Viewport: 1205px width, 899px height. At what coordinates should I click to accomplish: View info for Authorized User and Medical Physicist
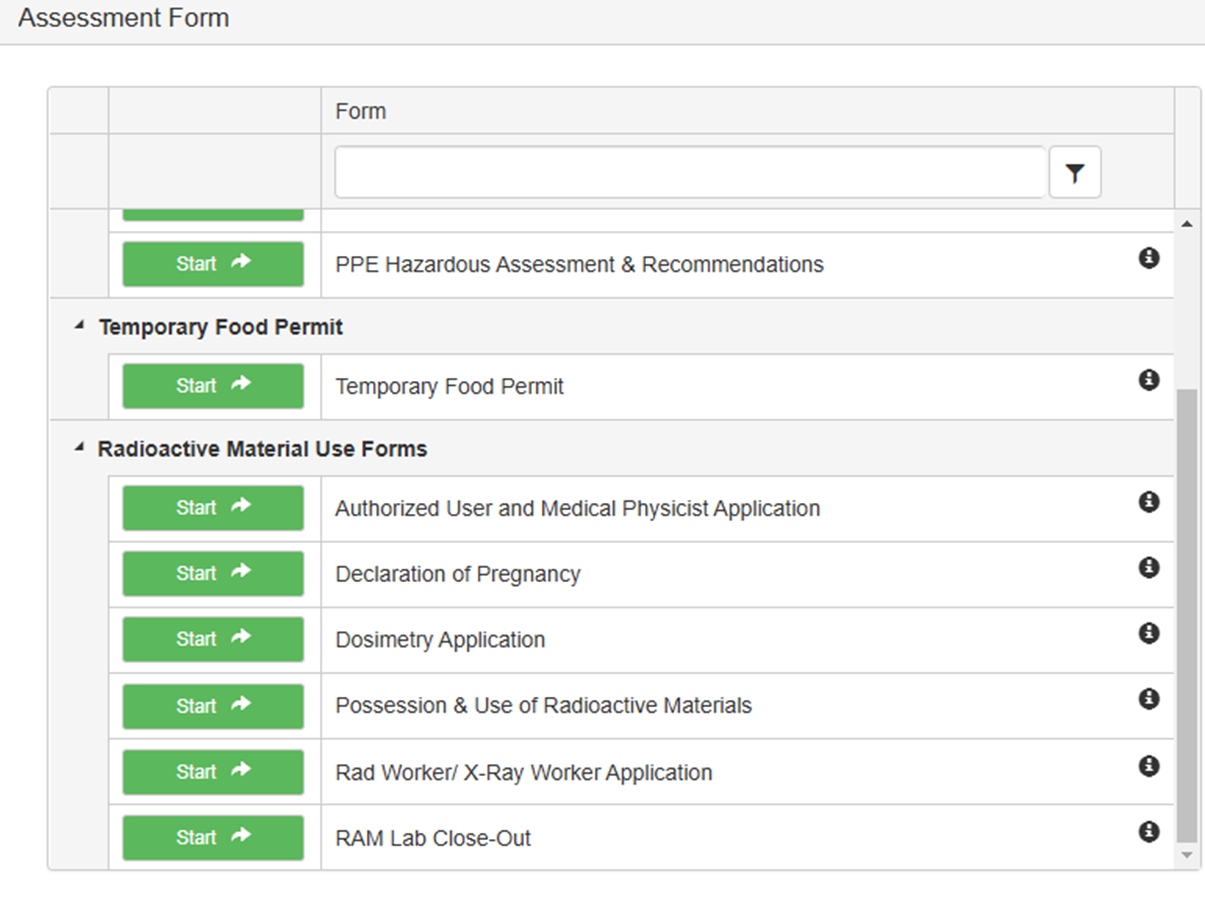1149,502
